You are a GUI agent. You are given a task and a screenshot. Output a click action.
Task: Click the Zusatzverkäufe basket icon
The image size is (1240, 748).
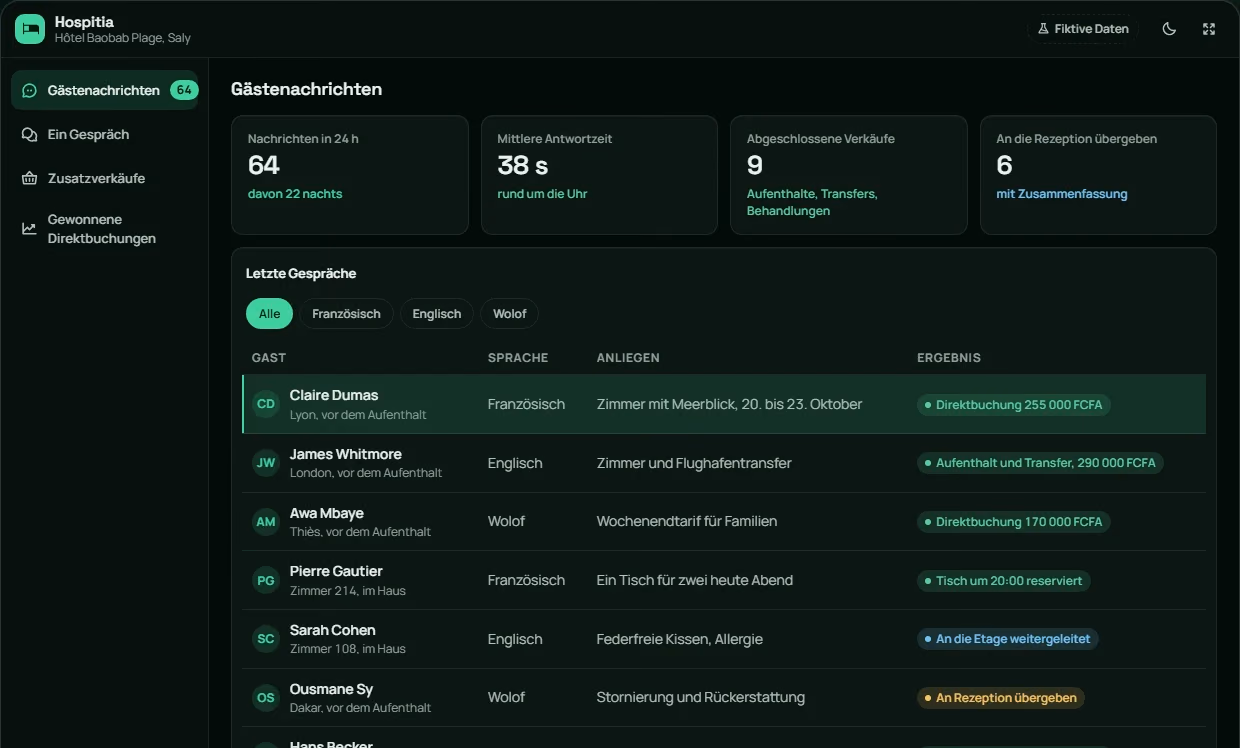click(29, 178)
